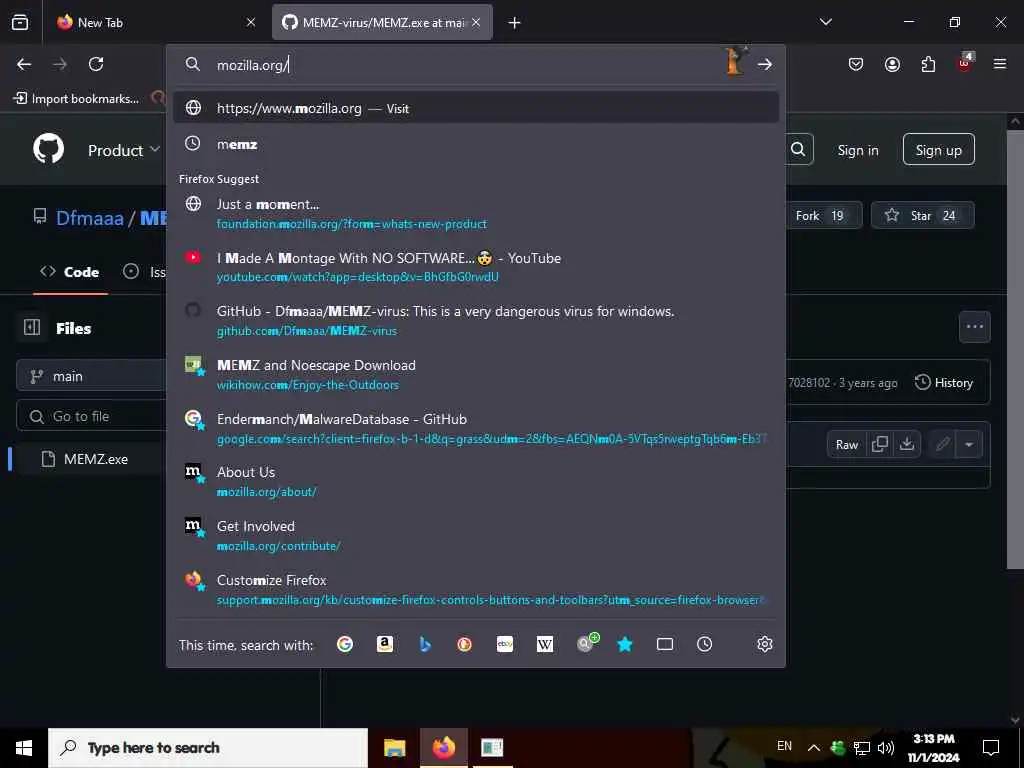
Task: Visit https://www.mozilla.org suggestion
Action: 476,108
